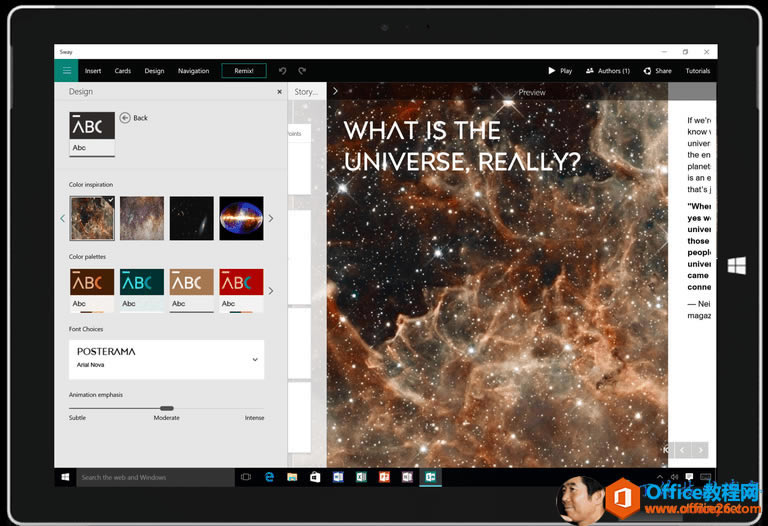This screenshot has width=768, height=526.
Task: Launch Microsoft Edge from the taskbar
Action: coord(269,477)
